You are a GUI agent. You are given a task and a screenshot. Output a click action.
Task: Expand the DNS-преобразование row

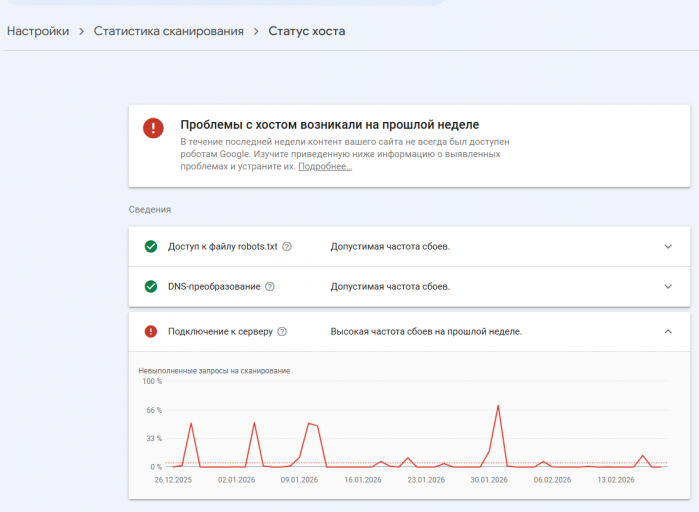tap(668, 287)
